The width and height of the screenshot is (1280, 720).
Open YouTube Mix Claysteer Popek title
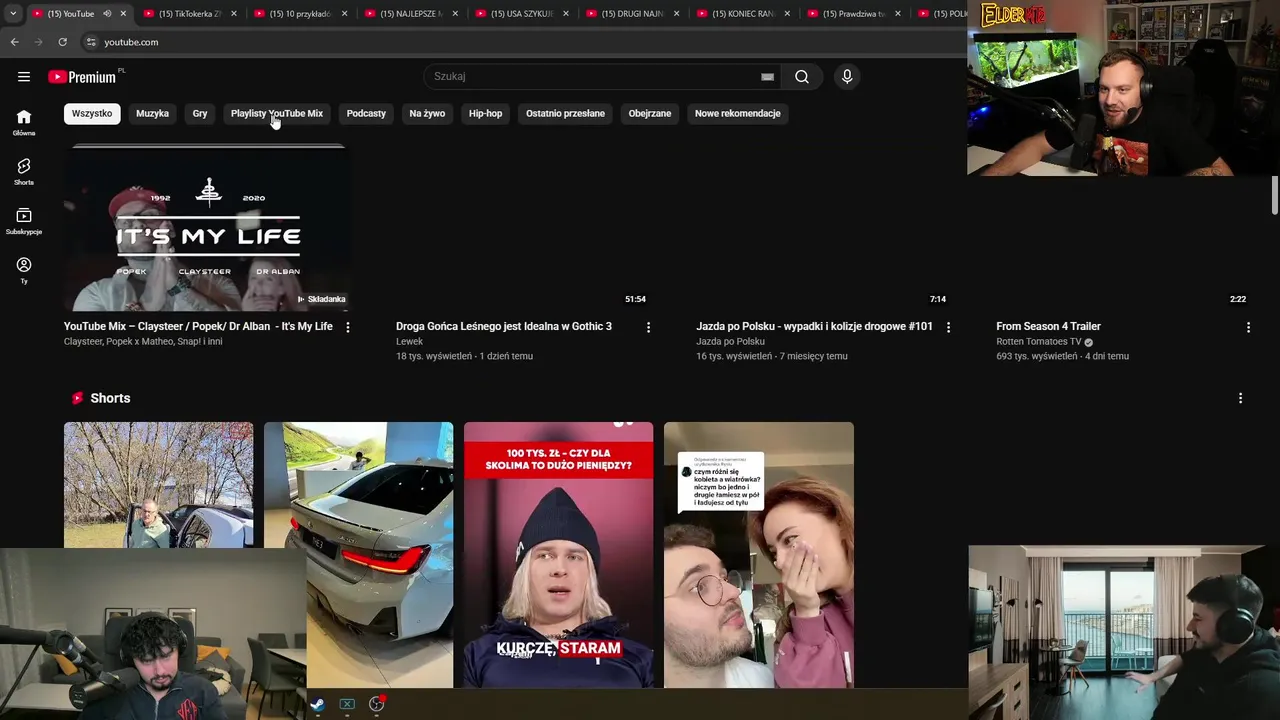coord(198,326)
